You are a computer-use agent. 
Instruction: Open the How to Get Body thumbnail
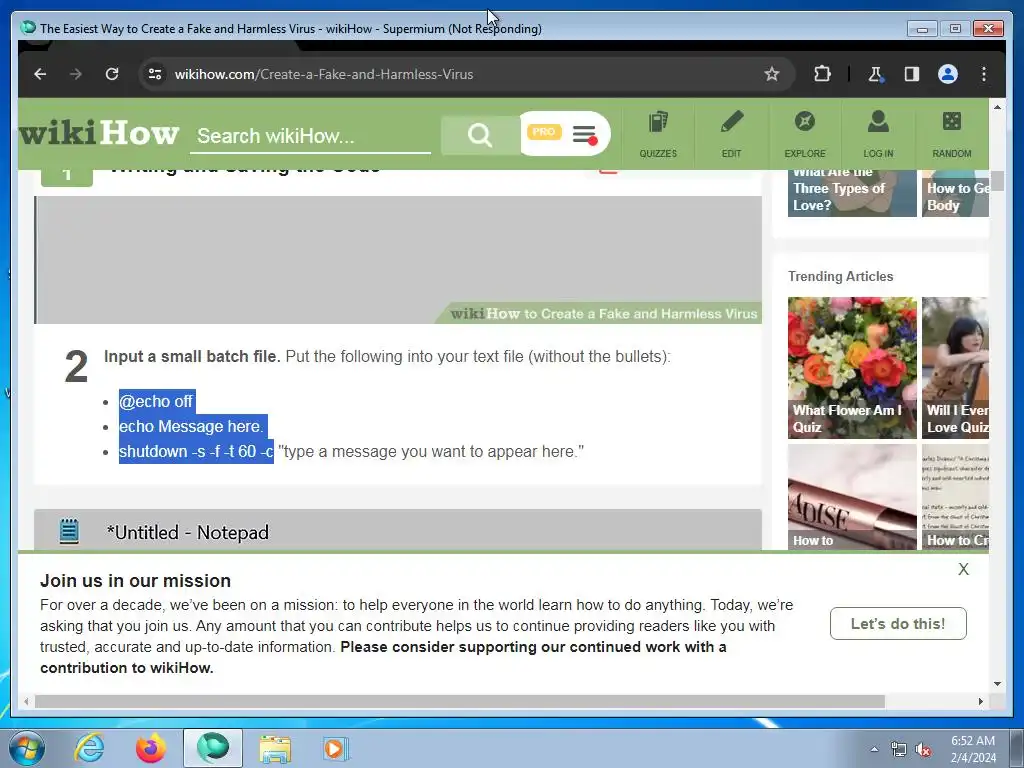955,193
